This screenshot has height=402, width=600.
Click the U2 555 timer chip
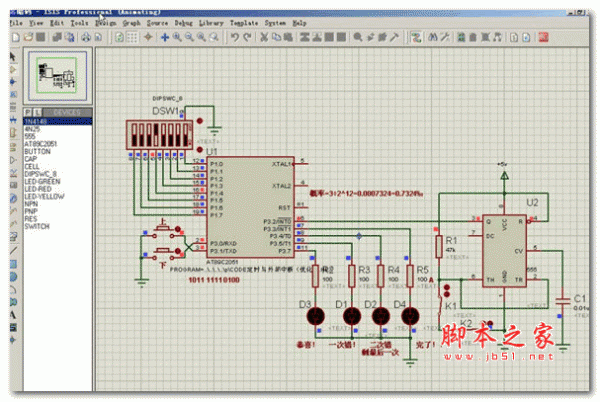(x=504, y=250)
